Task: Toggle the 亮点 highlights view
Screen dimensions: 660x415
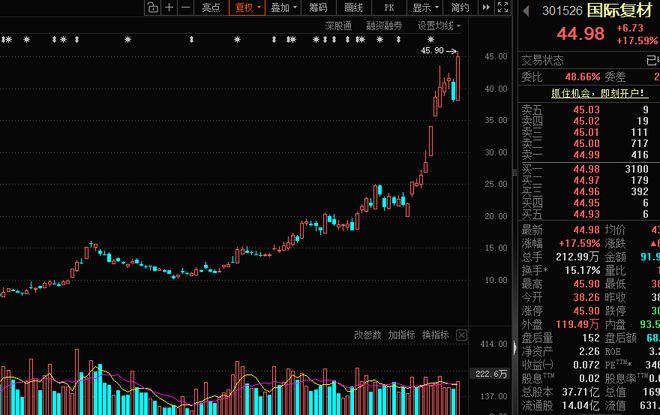Action: (x=210, y=8)
